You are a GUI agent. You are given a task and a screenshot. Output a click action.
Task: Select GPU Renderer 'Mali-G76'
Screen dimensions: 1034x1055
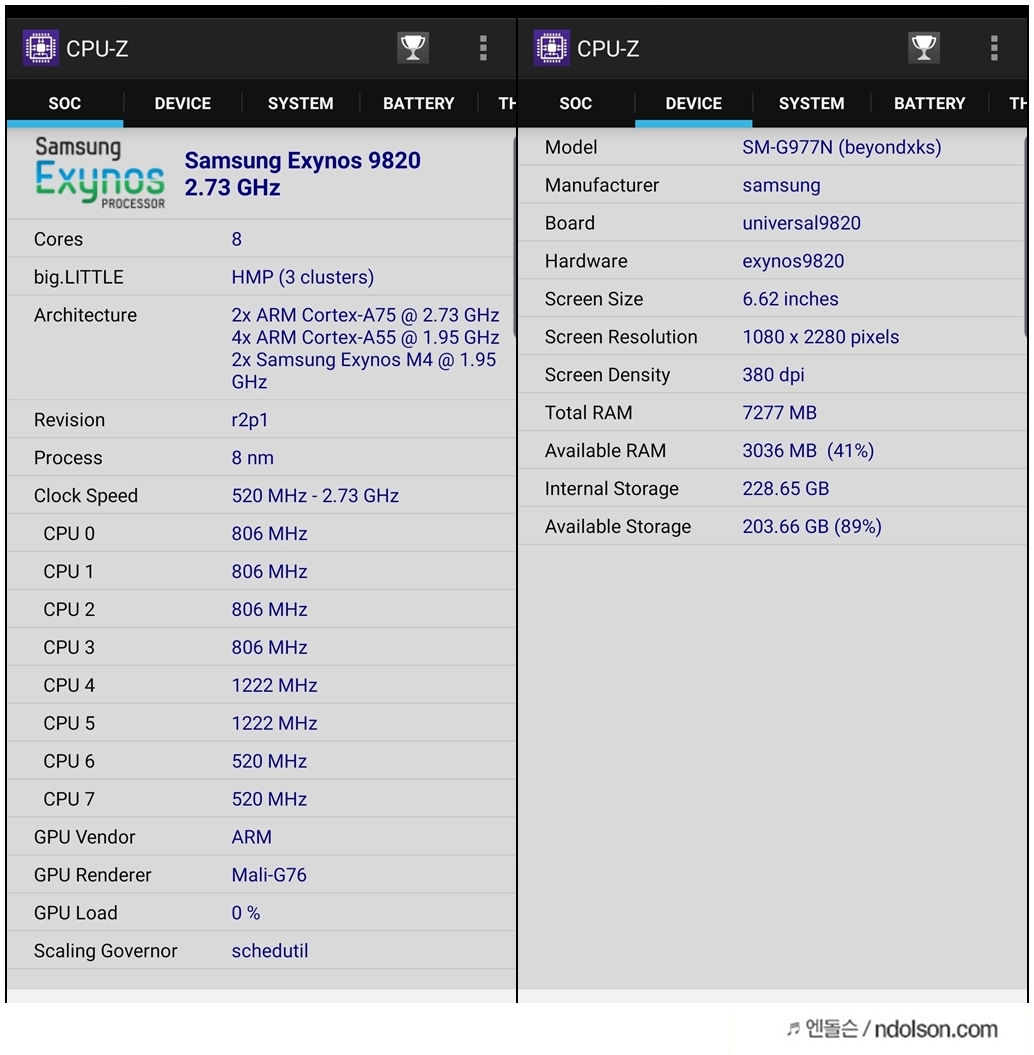(269, 875)
